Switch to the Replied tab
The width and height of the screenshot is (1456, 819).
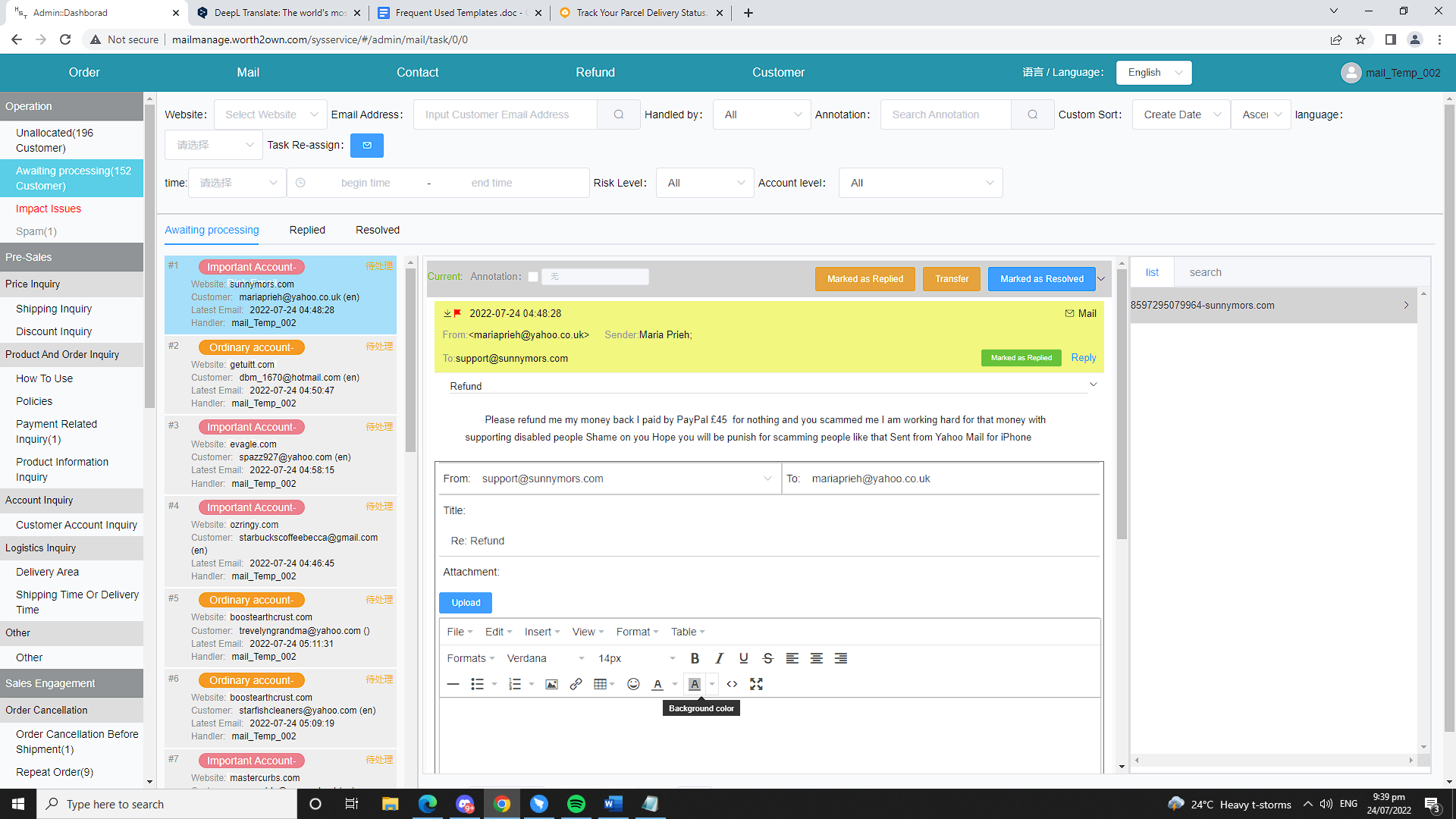[x=307, y=230]
